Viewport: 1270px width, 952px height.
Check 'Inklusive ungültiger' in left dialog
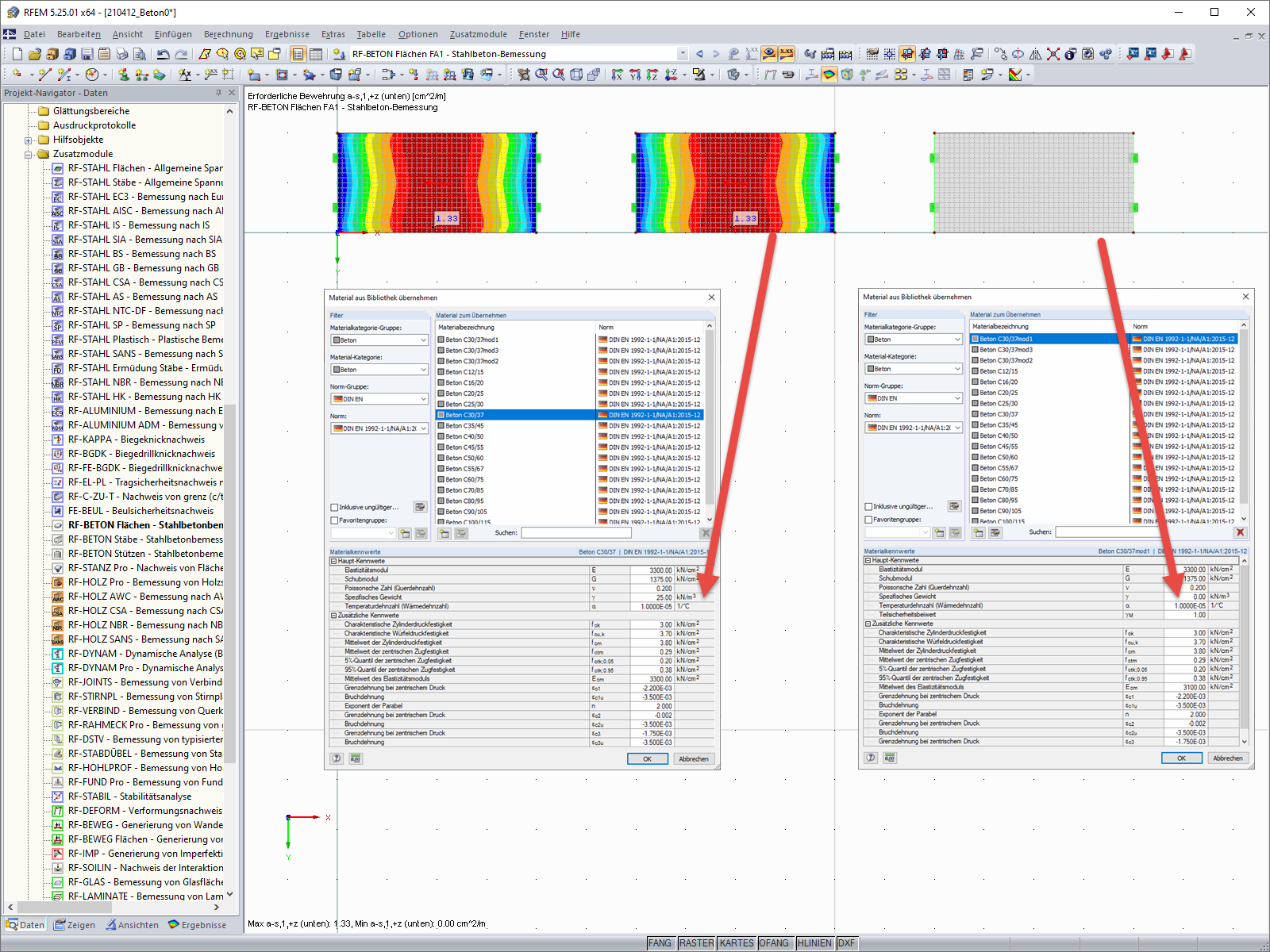tap(334, 508)
